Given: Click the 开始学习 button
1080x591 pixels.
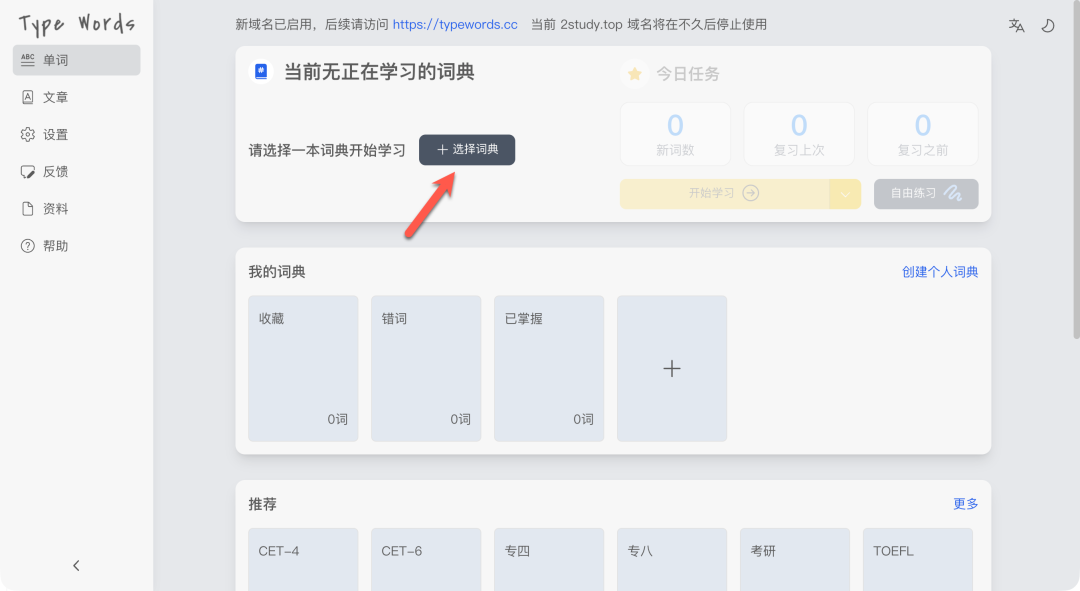Looking at the screenshot, I should click(x=725, y=194).
